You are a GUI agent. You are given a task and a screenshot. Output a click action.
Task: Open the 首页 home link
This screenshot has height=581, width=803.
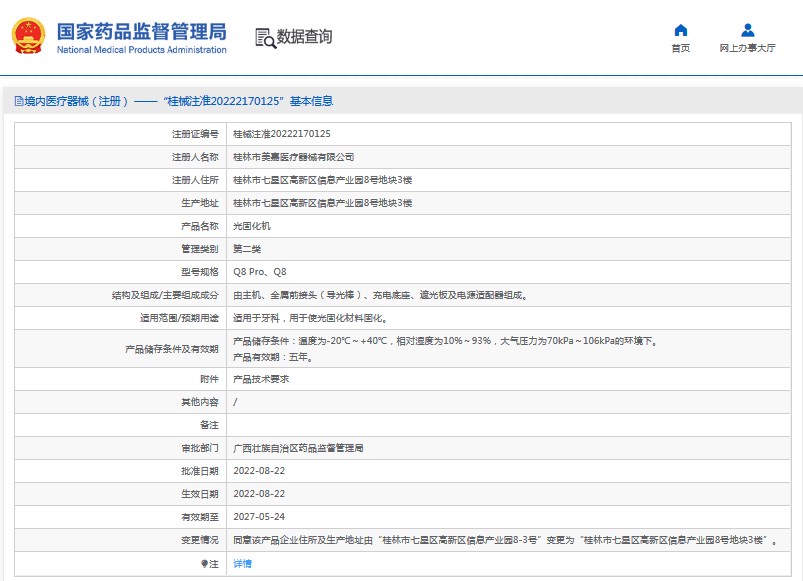point(680,48)
